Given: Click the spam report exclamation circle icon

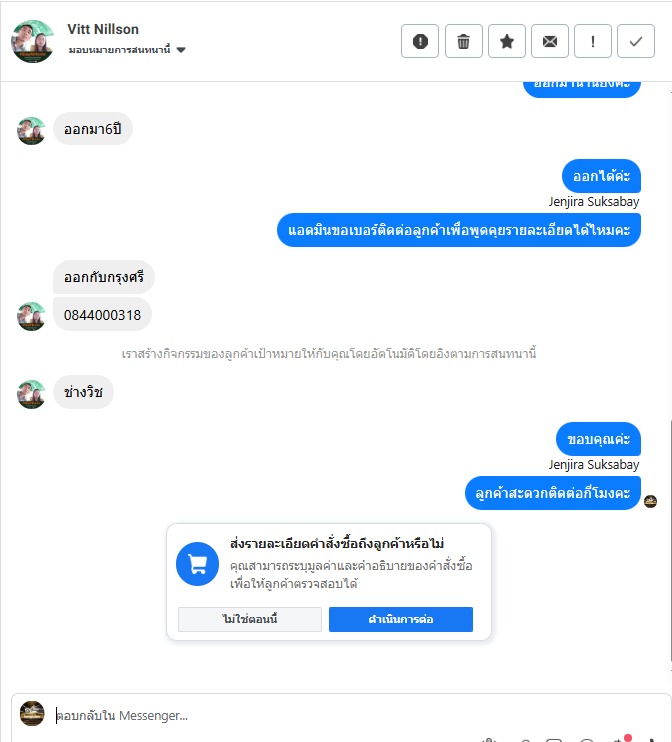Looking at the screenshot, I should click(x=420, y=41).
